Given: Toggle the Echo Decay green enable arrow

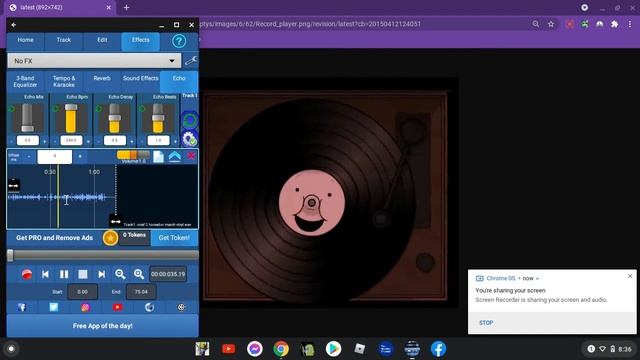Looking at the screenshot, I should click(x=98, y=109).
